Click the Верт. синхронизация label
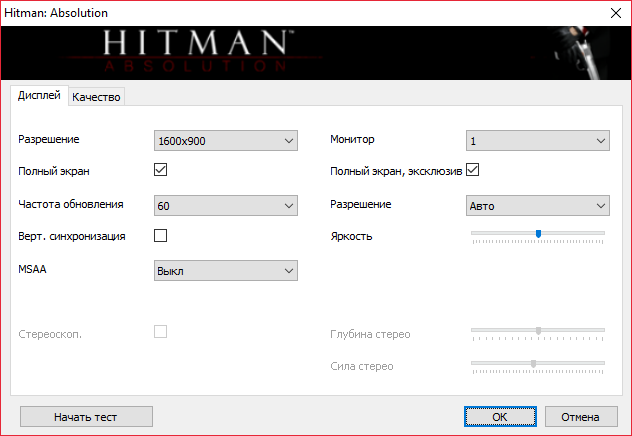Image resolution: width=632 pixels, height=436 pixels. click(x=72, y=237)
